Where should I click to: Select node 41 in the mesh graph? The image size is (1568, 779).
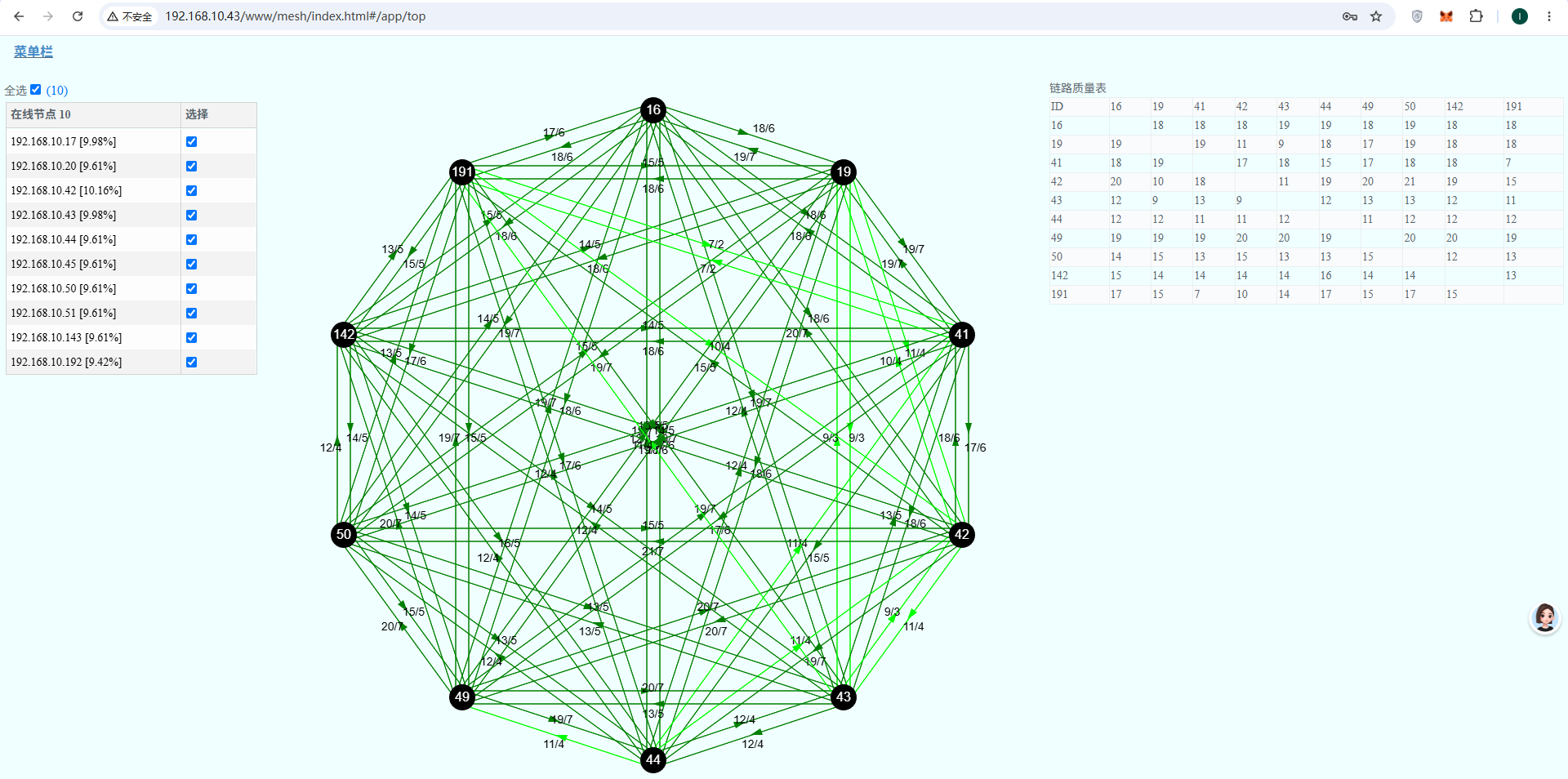pyautogui.click(x=962, y=334)
